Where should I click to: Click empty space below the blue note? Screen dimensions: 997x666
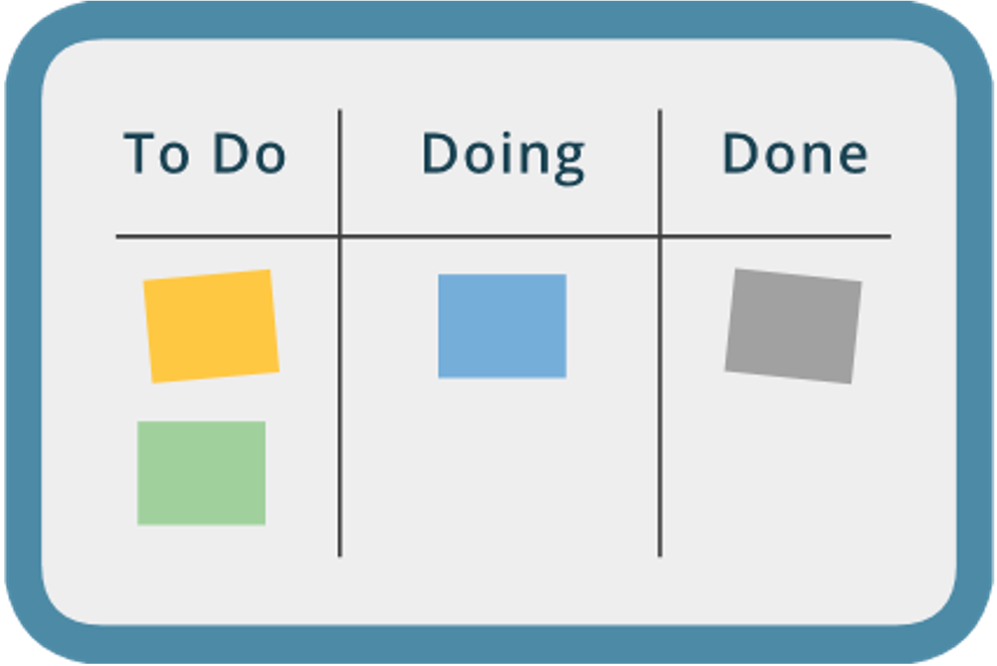(502, 471)
